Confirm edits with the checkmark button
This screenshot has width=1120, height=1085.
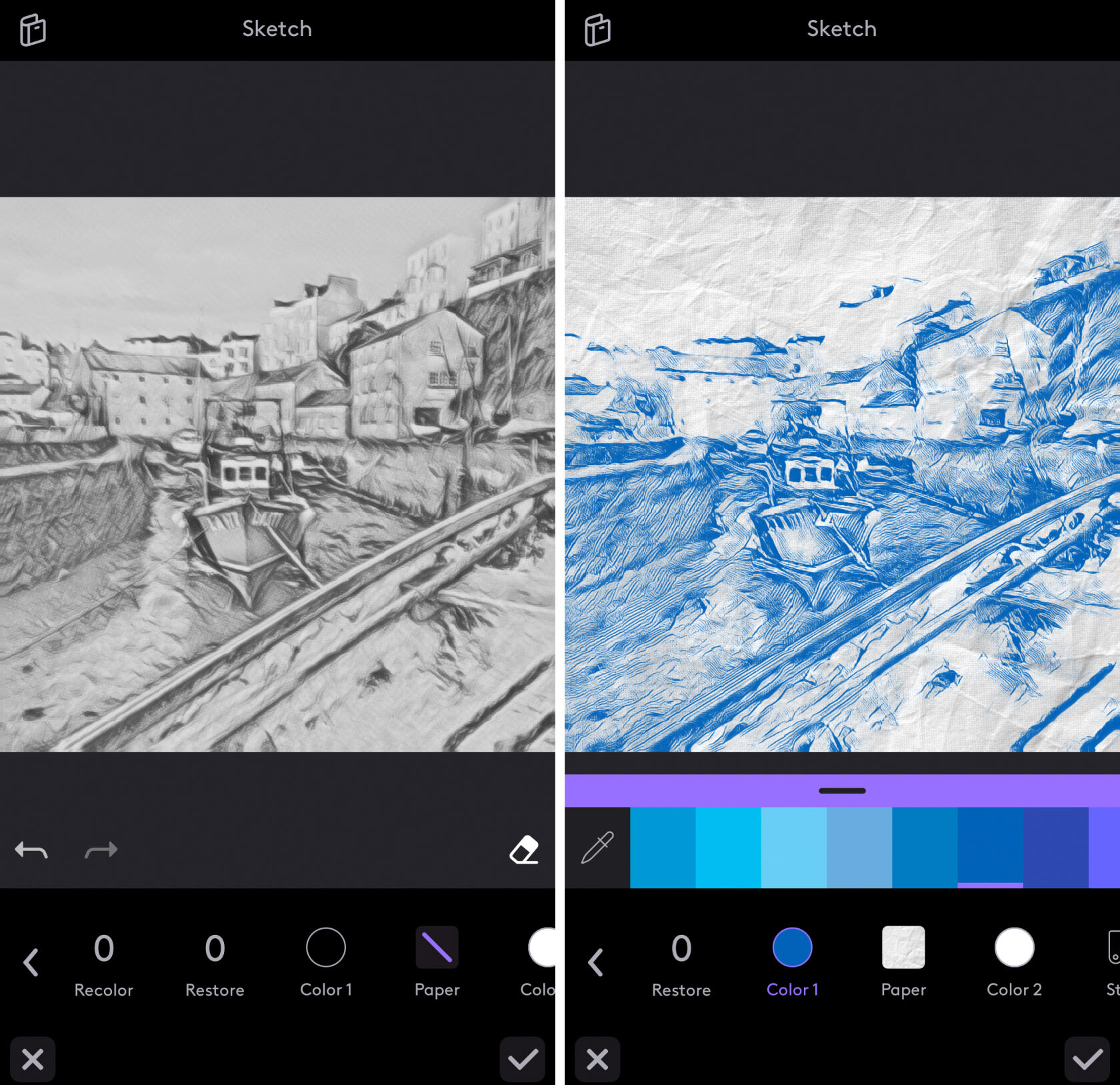pyautogui.click(x=1087, y=1059)
